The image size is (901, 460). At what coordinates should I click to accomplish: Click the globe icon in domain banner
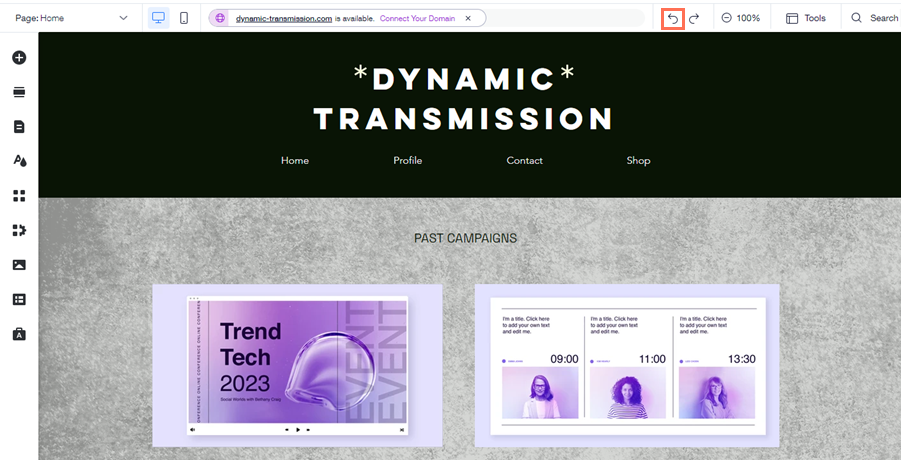[220, 18]
